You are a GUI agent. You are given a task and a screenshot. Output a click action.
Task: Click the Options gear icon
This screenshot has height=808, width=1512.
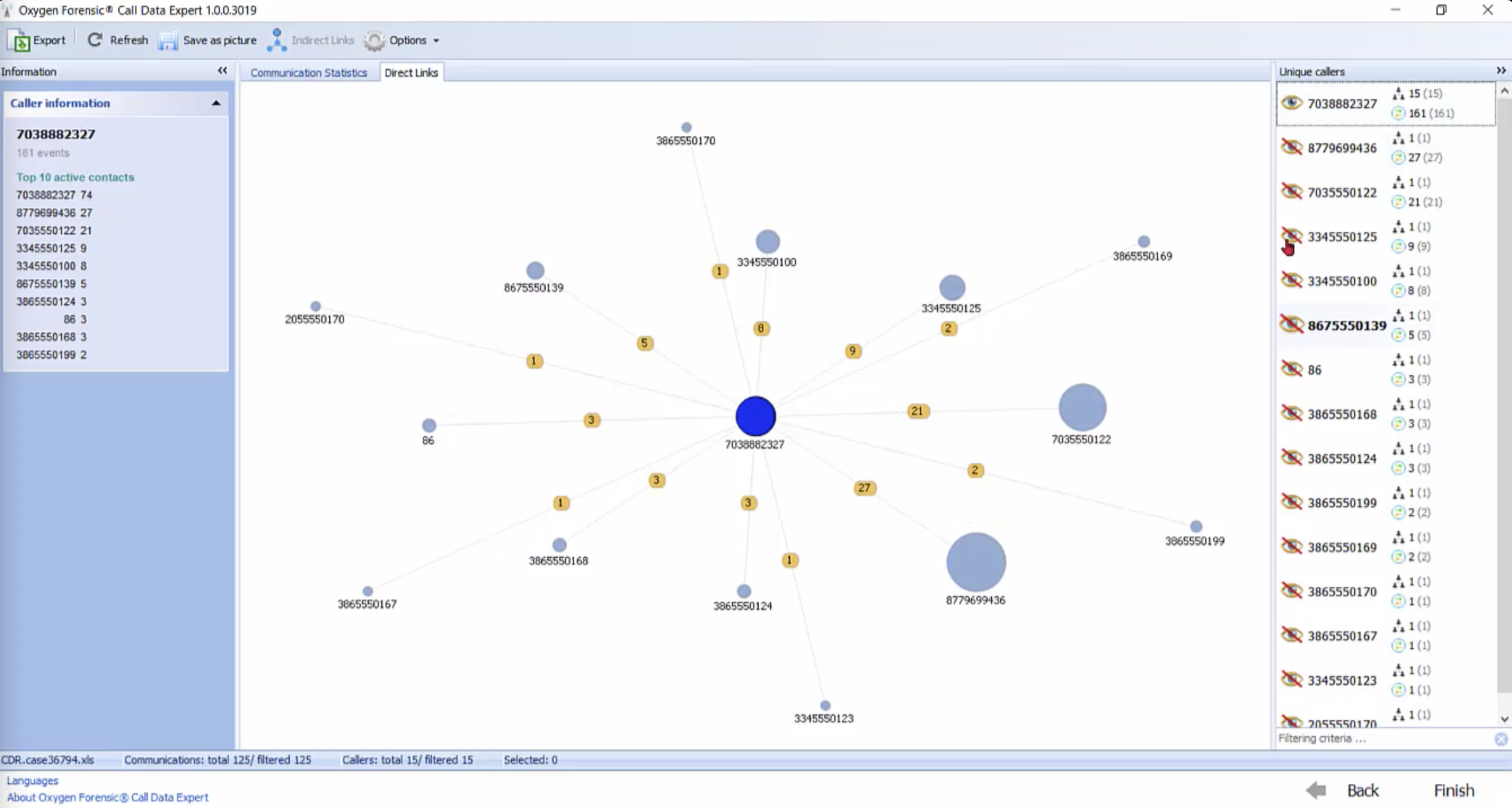[374, 41]
